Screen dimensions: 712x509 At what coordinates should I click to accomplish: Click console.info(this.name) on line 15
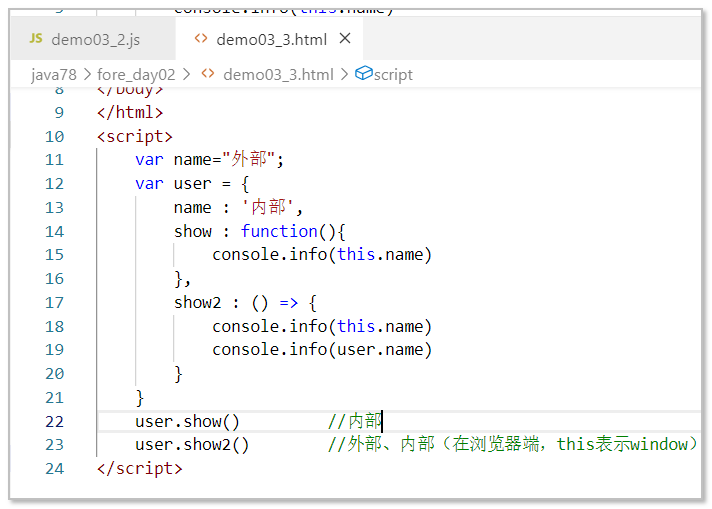tap(322, 255)
